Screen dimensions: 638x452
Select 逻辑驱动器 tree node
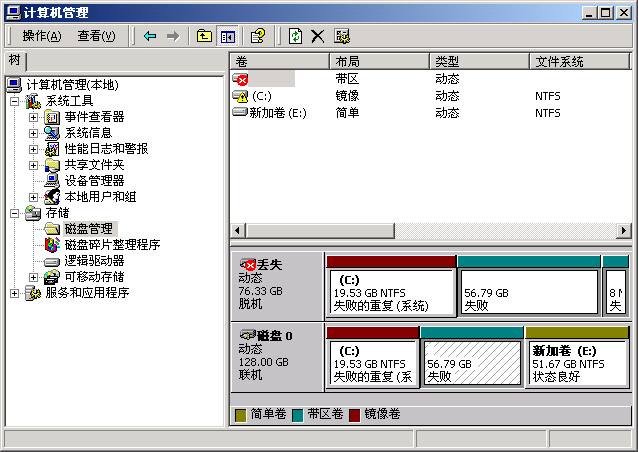coord(94,261)
